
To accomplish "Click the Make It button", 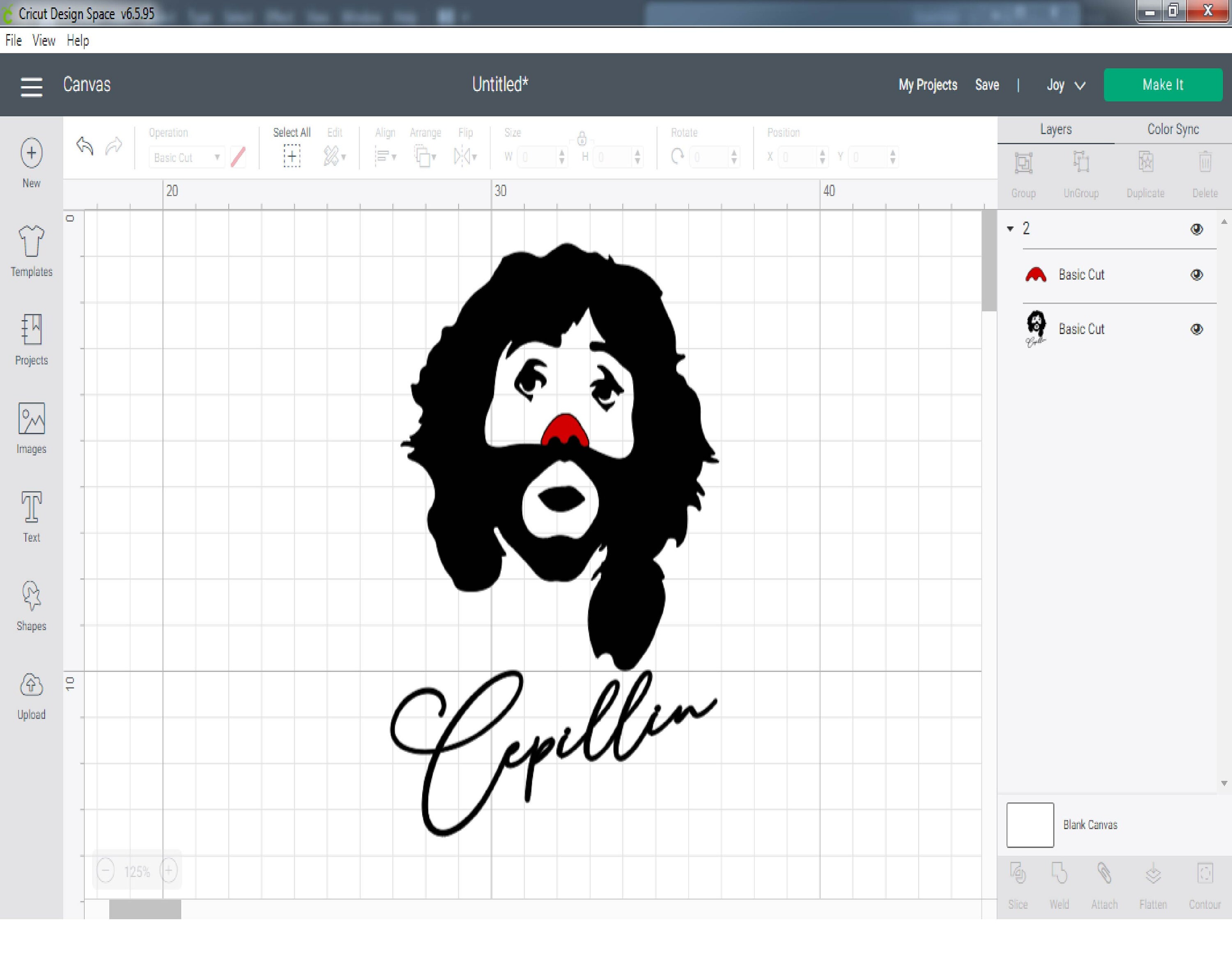I will 1163,85.
